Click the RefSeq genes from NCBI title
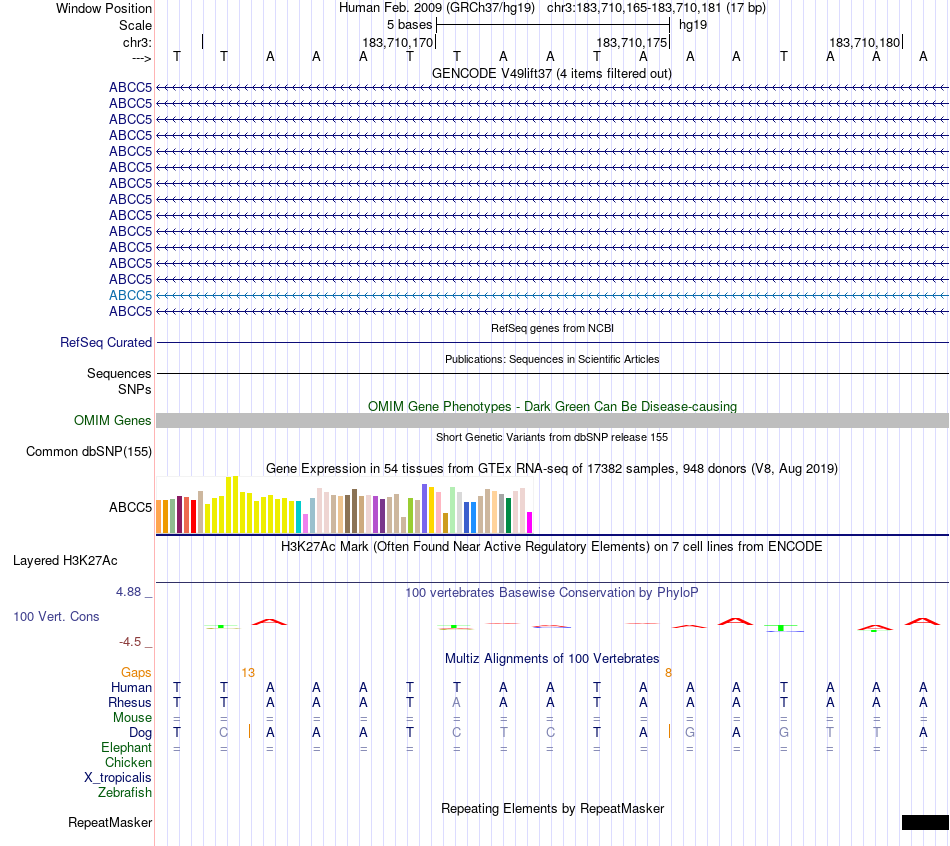The height and width of the screenshot is (846, 950). coord(552,328)
